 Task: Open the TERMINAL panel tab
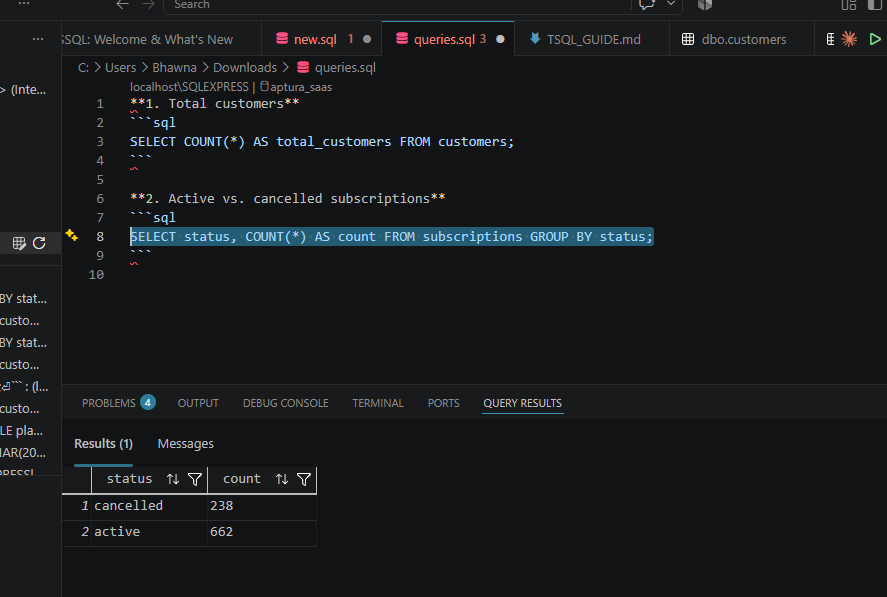pyautogui.click(x=378, y=403)
